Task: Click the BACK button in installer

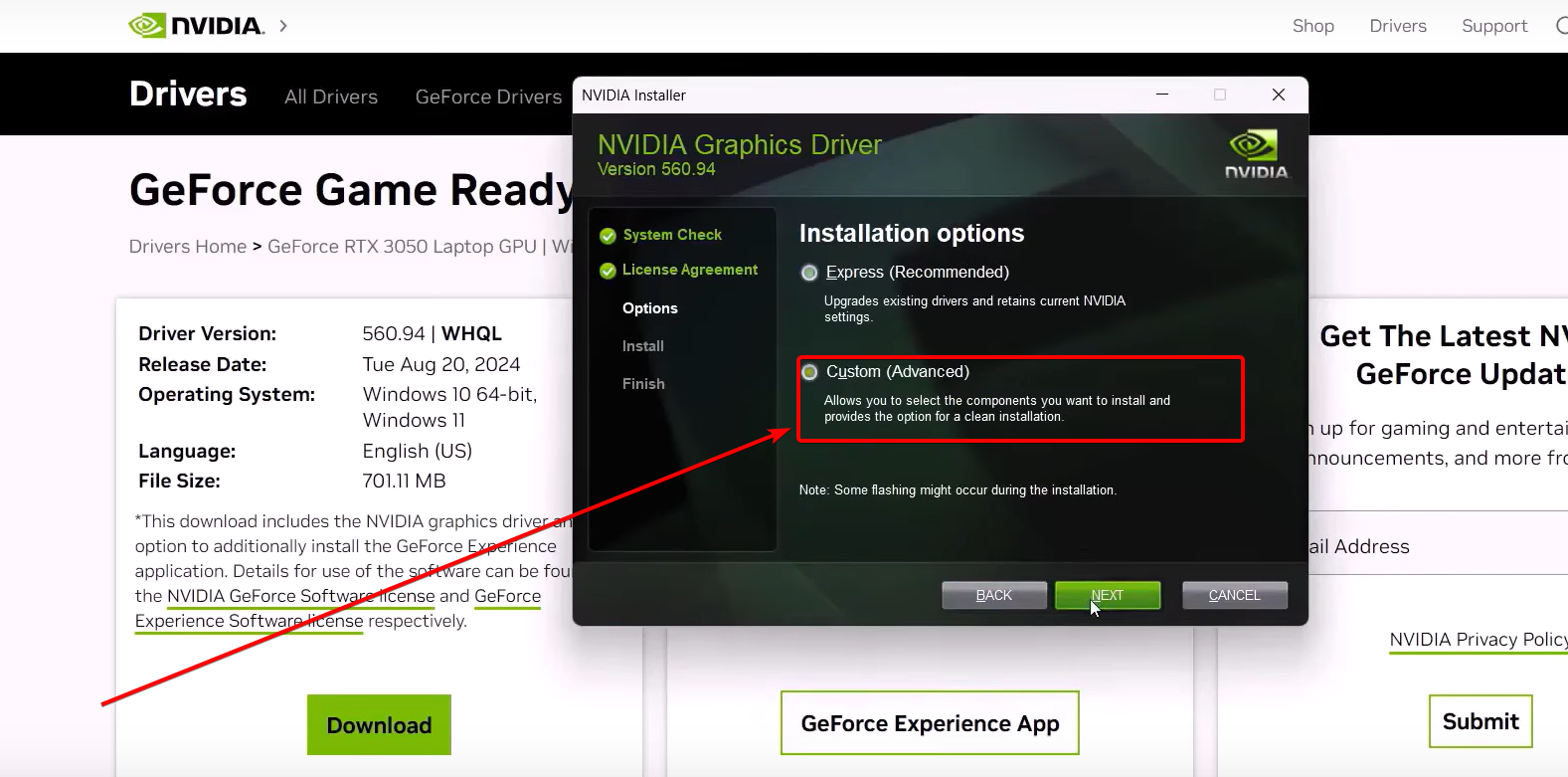Action: [x=994, y=595]
